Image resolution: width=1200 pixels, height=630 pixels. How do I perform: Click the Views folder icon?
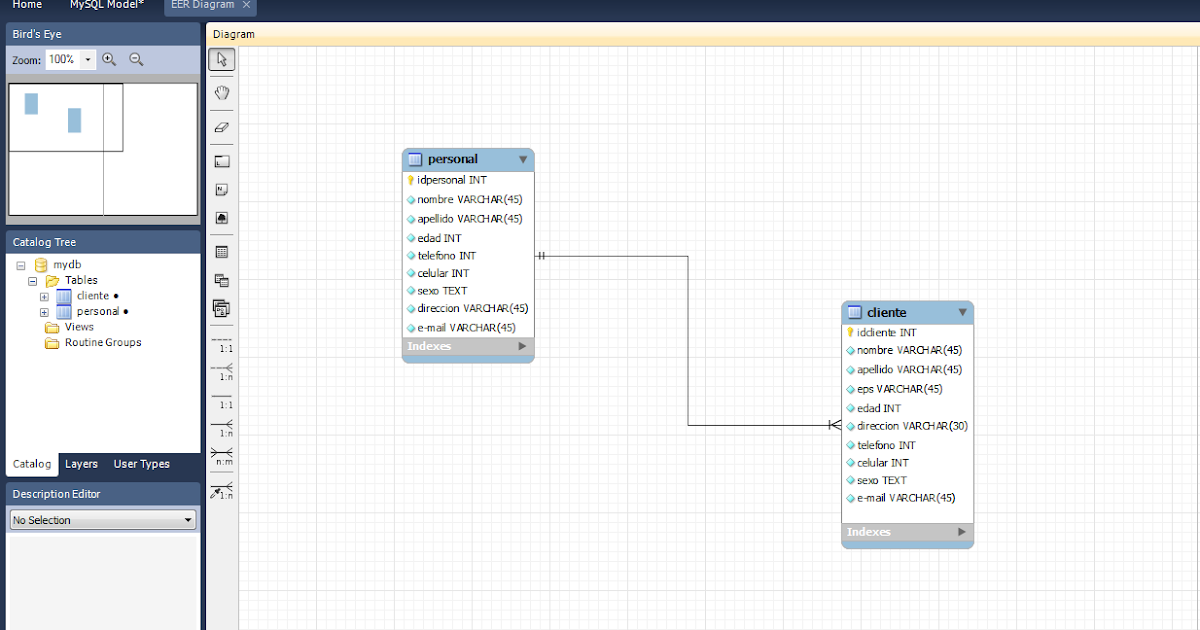[52, 327]
